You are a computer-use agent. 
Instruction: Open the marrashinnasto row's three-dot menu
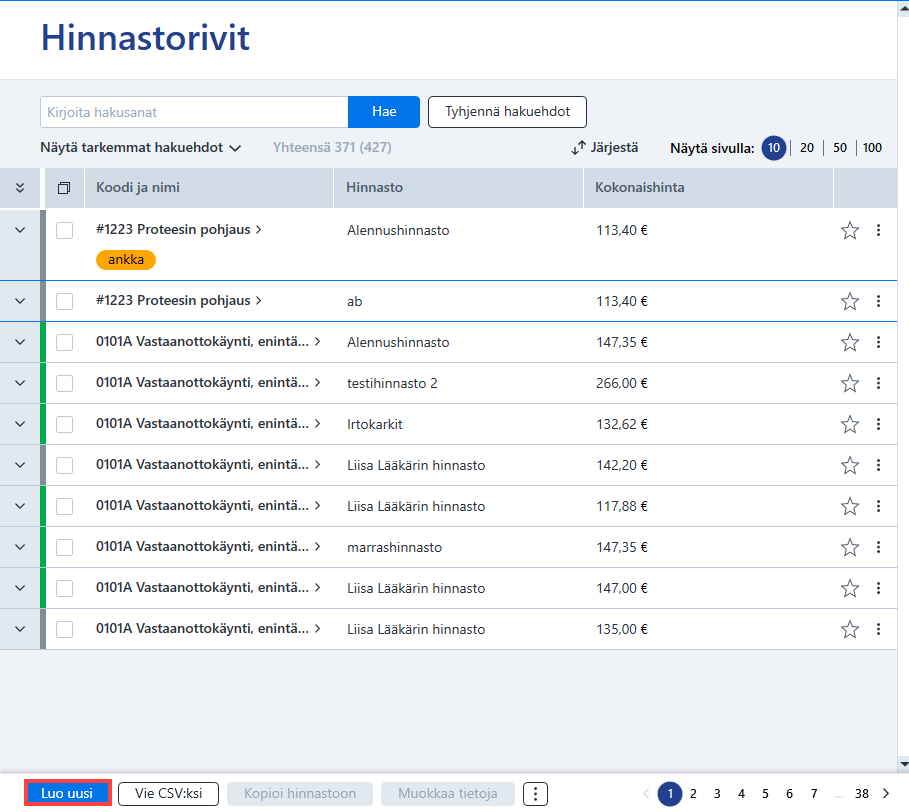878,547
